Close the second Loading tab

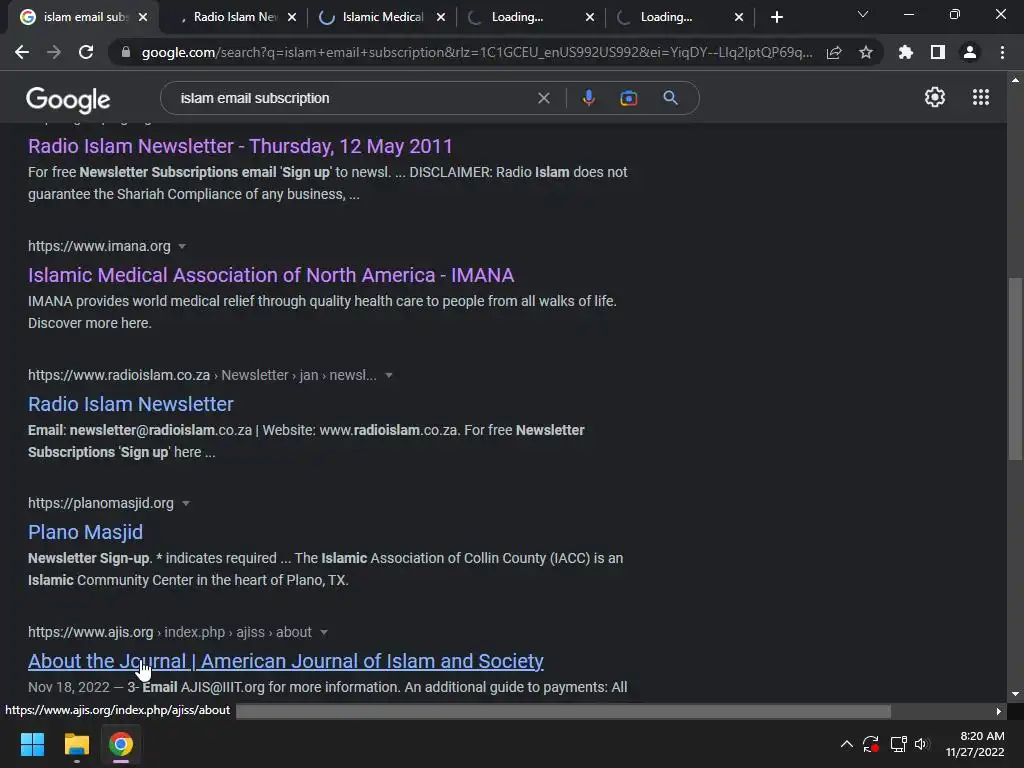tap(739, 17)
